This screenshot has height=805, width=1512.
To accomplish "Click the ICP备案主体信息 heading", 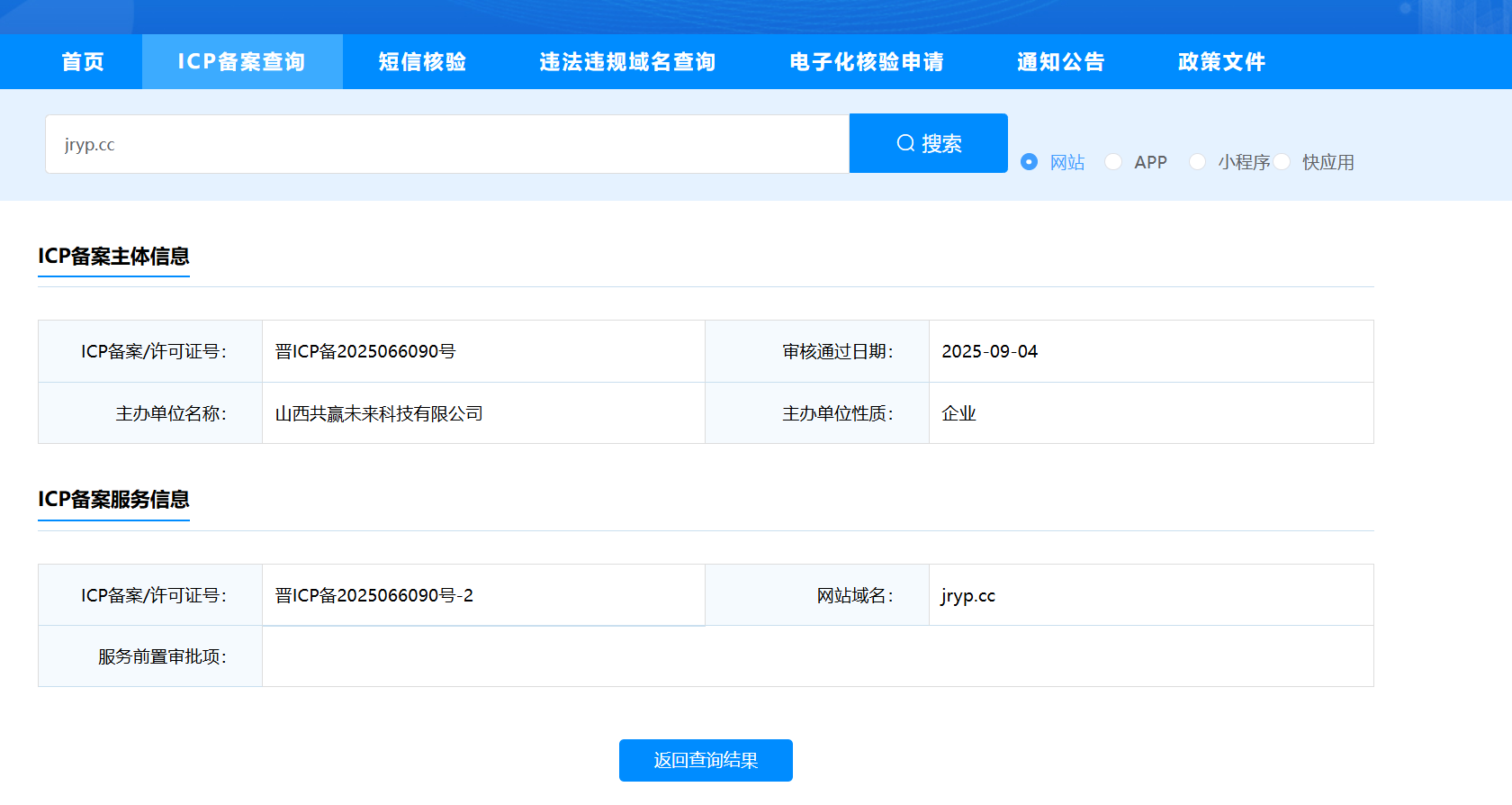I will [x=113, y=257].
